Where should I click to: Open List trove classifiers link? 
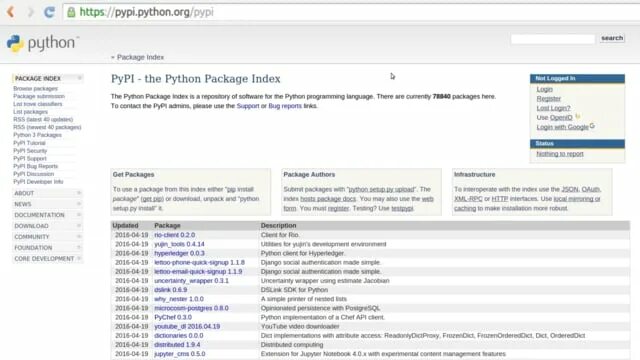(38, 104)
